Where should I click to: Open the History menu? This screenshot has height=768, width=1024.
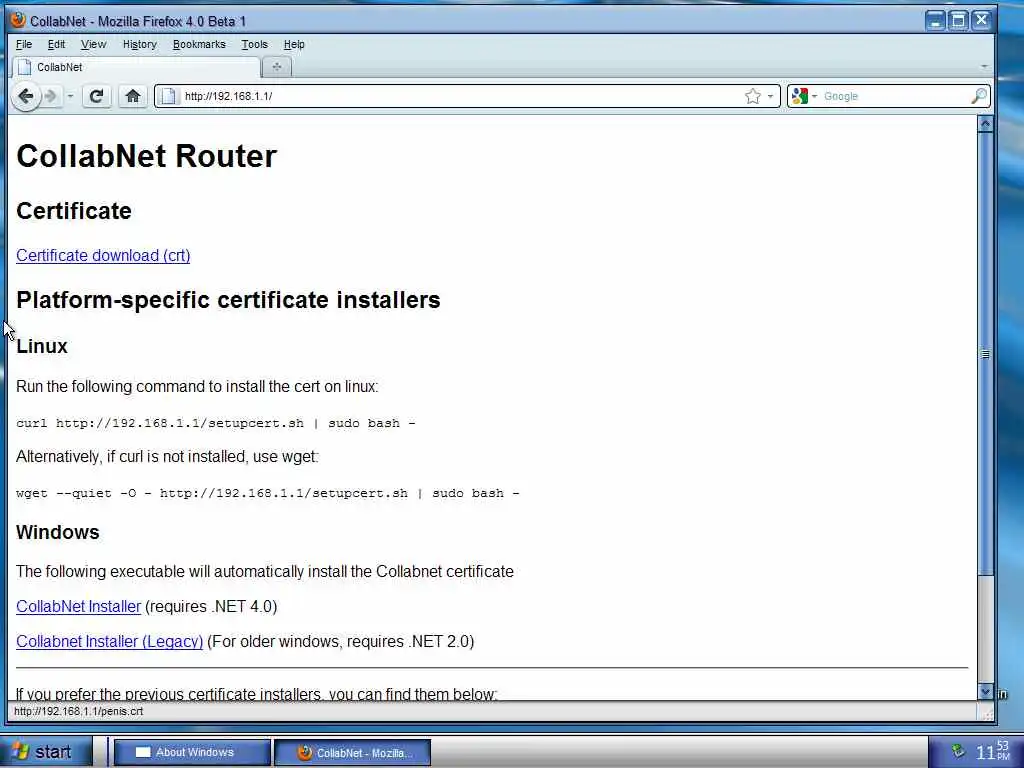coord(140,44)
